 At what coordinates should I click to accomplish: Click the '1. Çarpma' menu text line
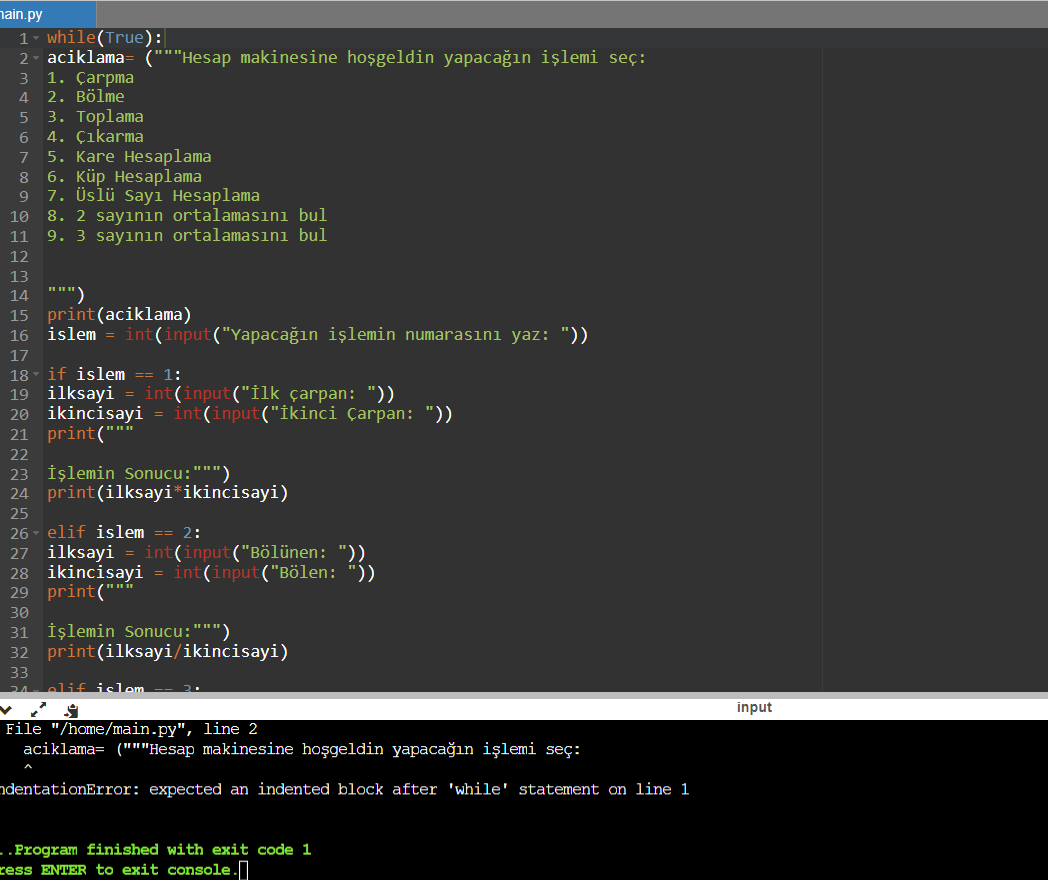coord(90,78)
